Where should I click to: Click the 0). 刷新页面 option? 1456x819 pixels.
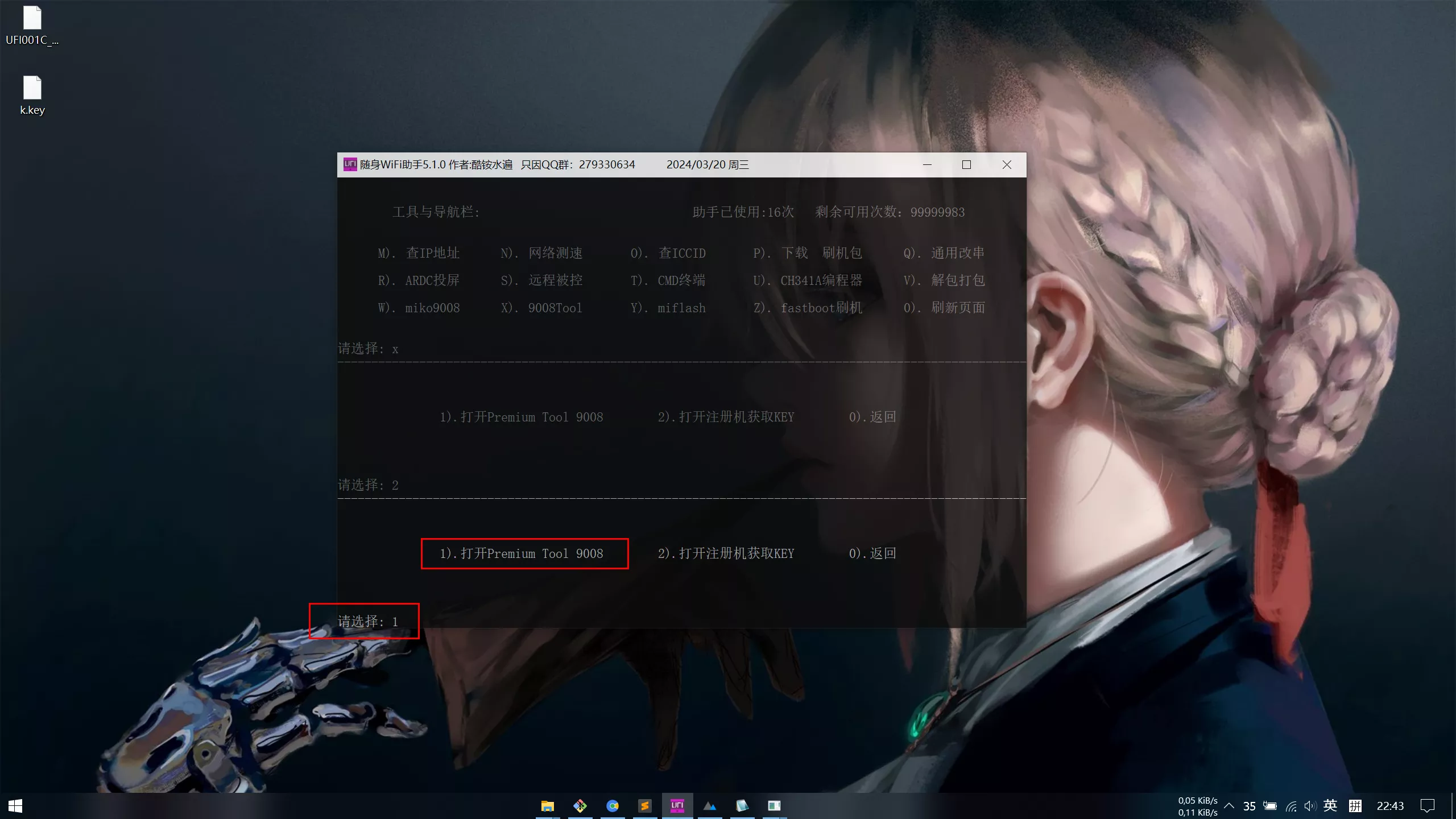tap(944, 308)
